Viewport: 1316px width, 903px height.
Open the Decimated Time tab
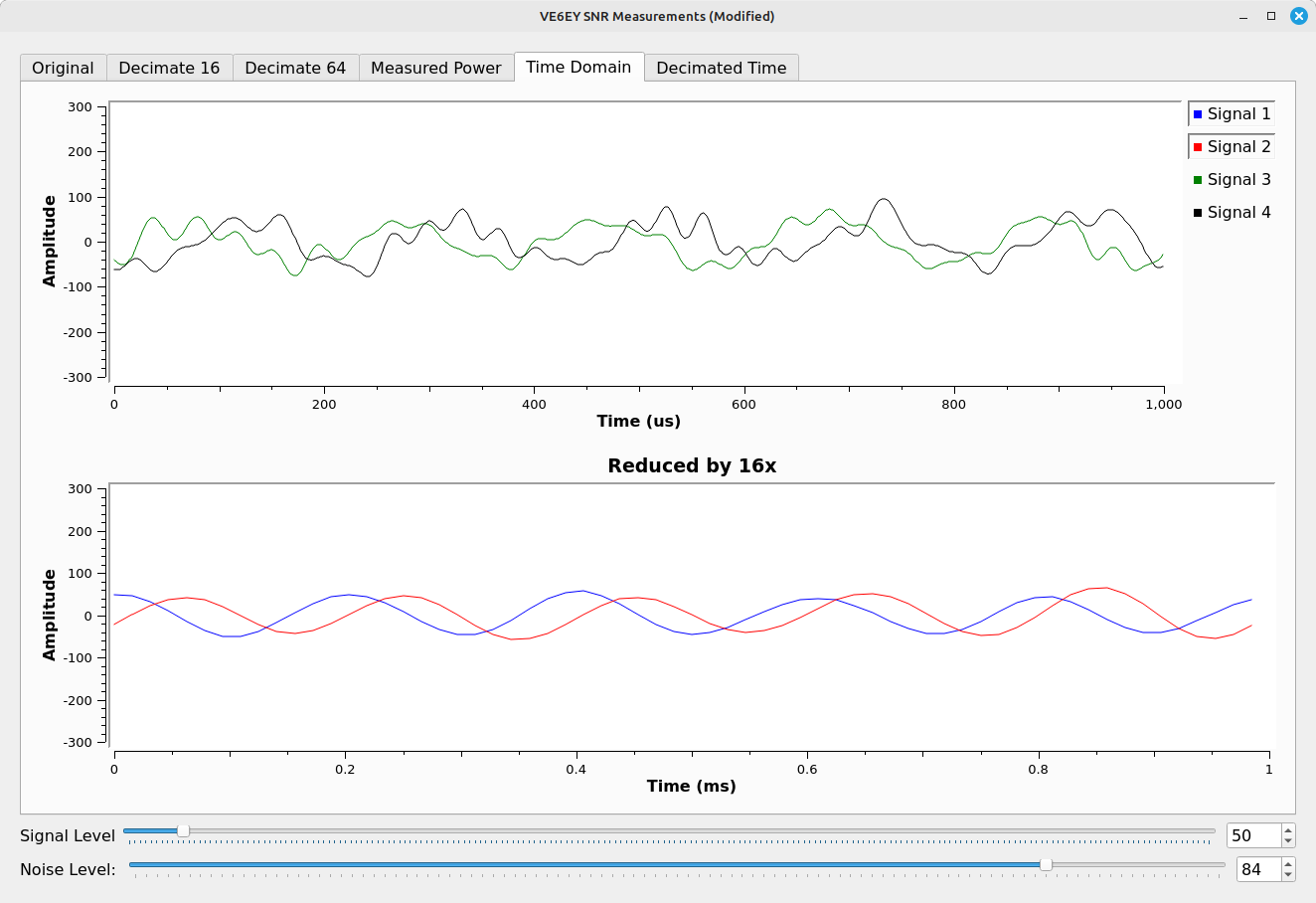(721, 68)
